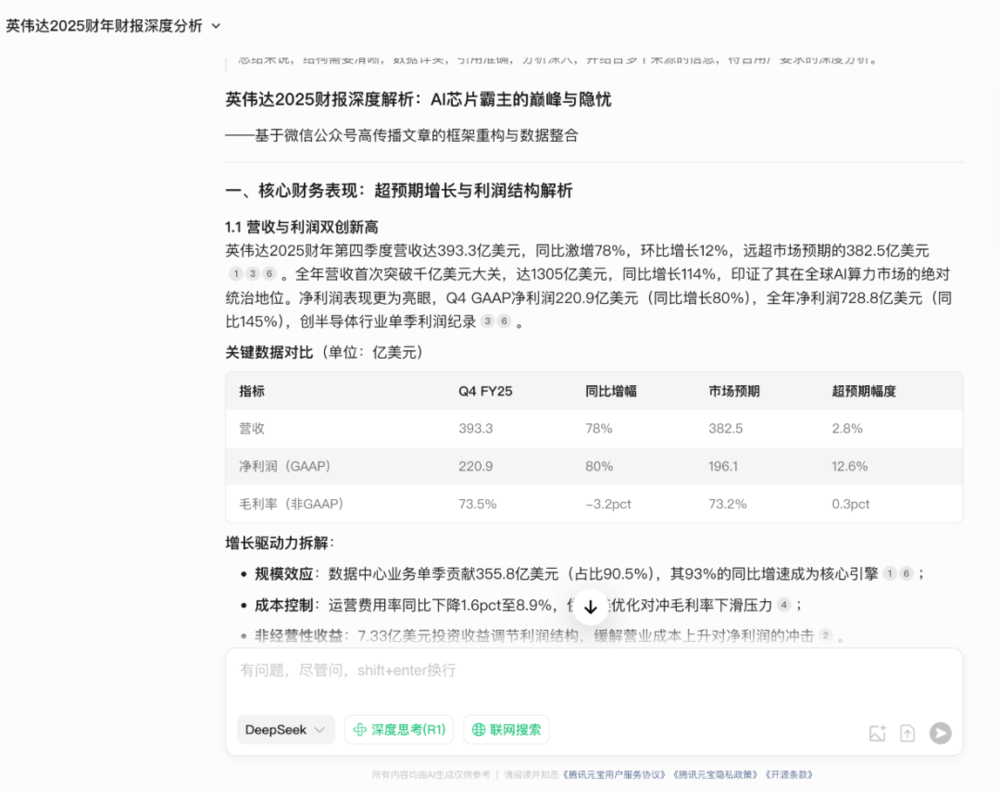Open citation 4 after 毛利率下滑压力
This screenshot has width=1000, height=791.
pos(784,604)
